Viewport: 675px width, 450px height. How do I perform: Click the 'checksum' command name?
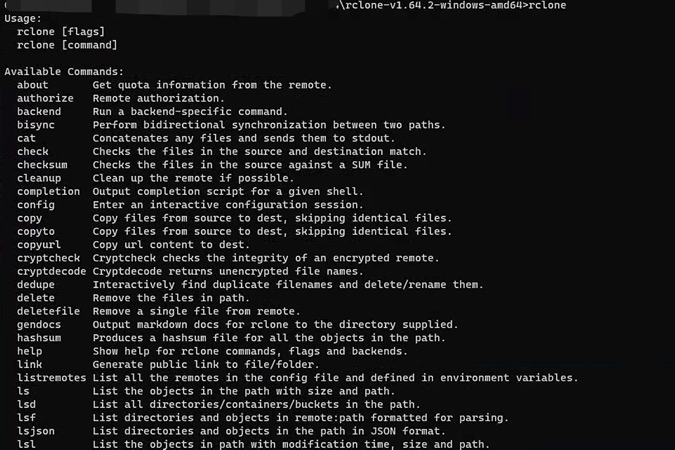tap(42, 165)
